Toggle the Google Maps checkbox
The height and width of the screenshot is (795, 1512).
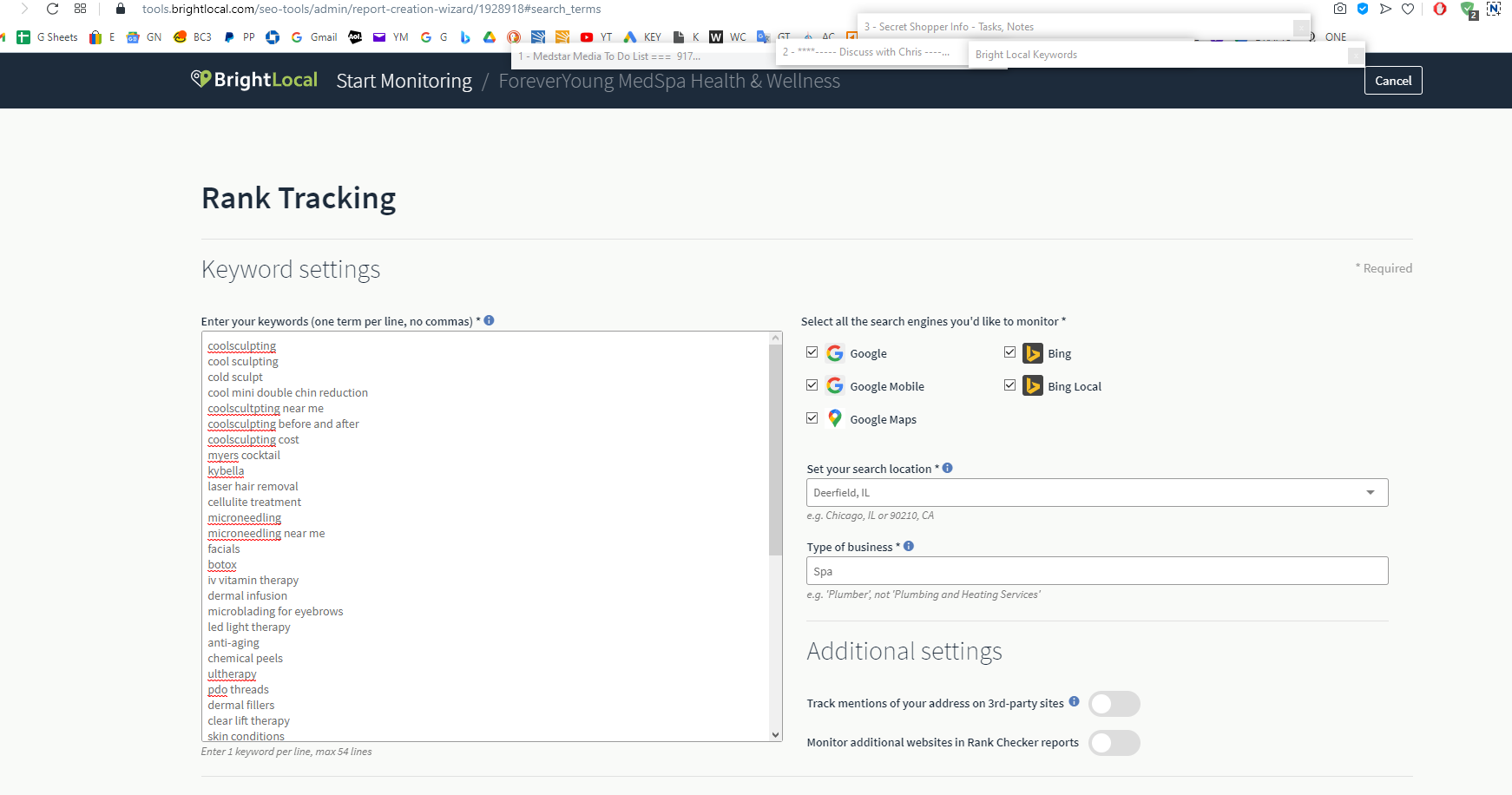pos(812,418)
